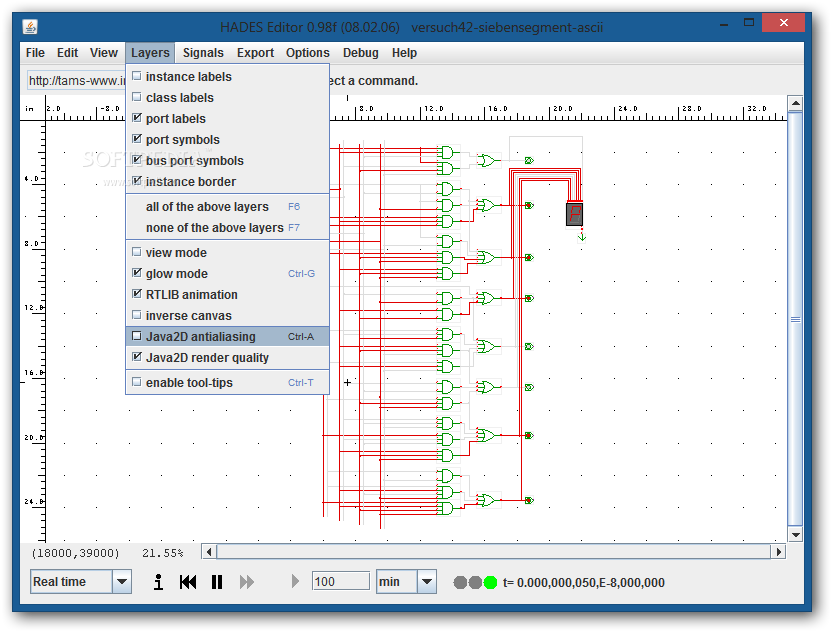
Task: Disable port symbols layer
Action: pyautogui.click(x=137, y=139)
